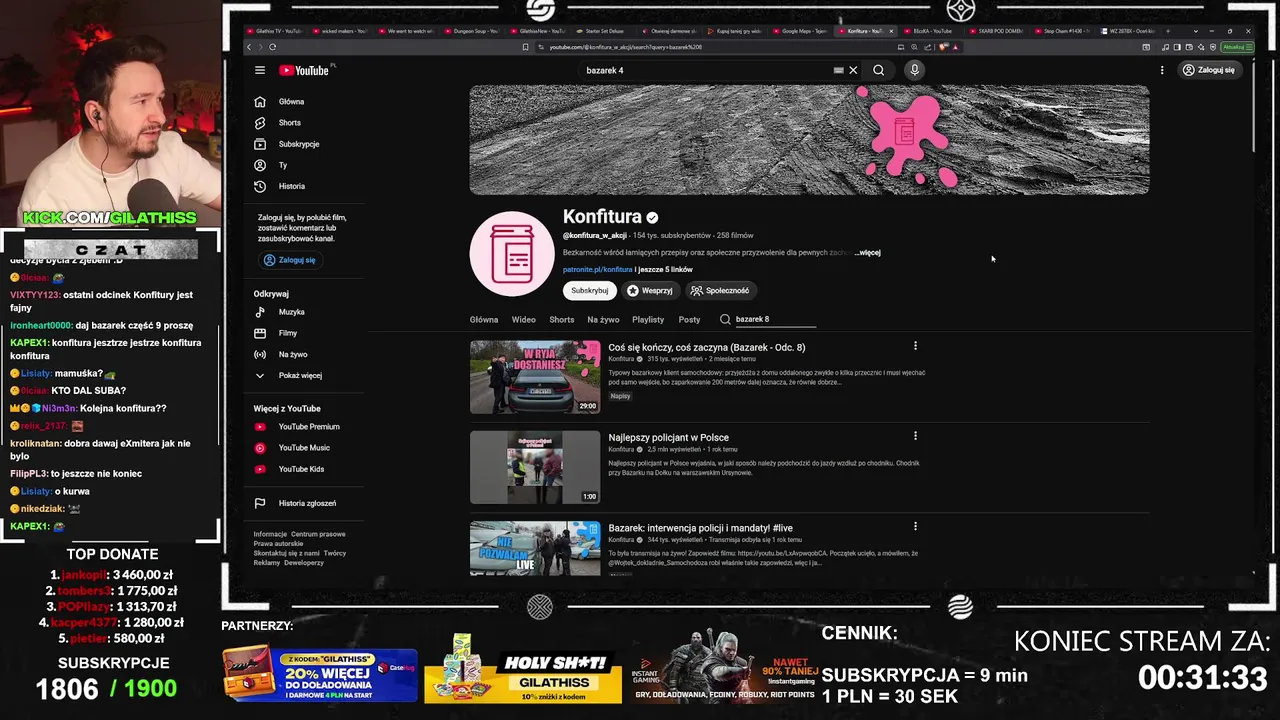Viewport: 1280px width, 720px height.
Task: Click the Aktualizuj browser update button
Action: tap(1235, 47)
